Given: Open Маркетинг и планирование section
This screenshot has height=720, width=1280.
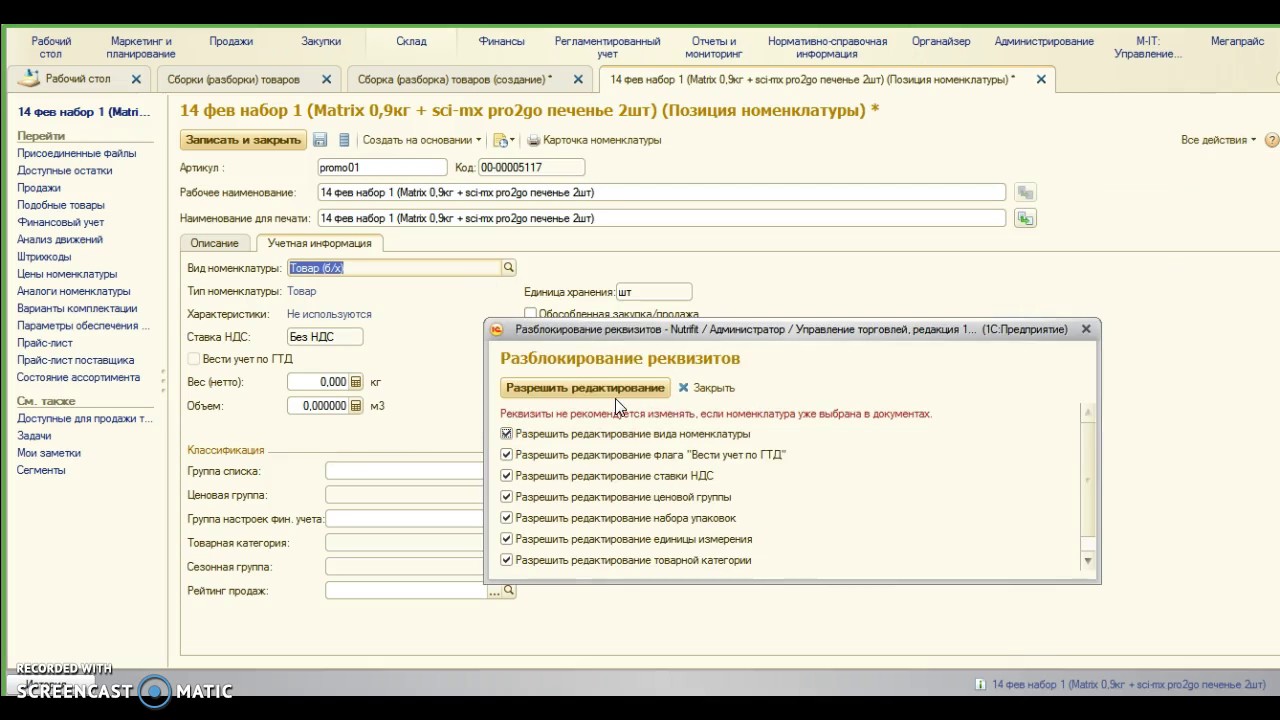Looking at the screenshot, I should point(141,47).
